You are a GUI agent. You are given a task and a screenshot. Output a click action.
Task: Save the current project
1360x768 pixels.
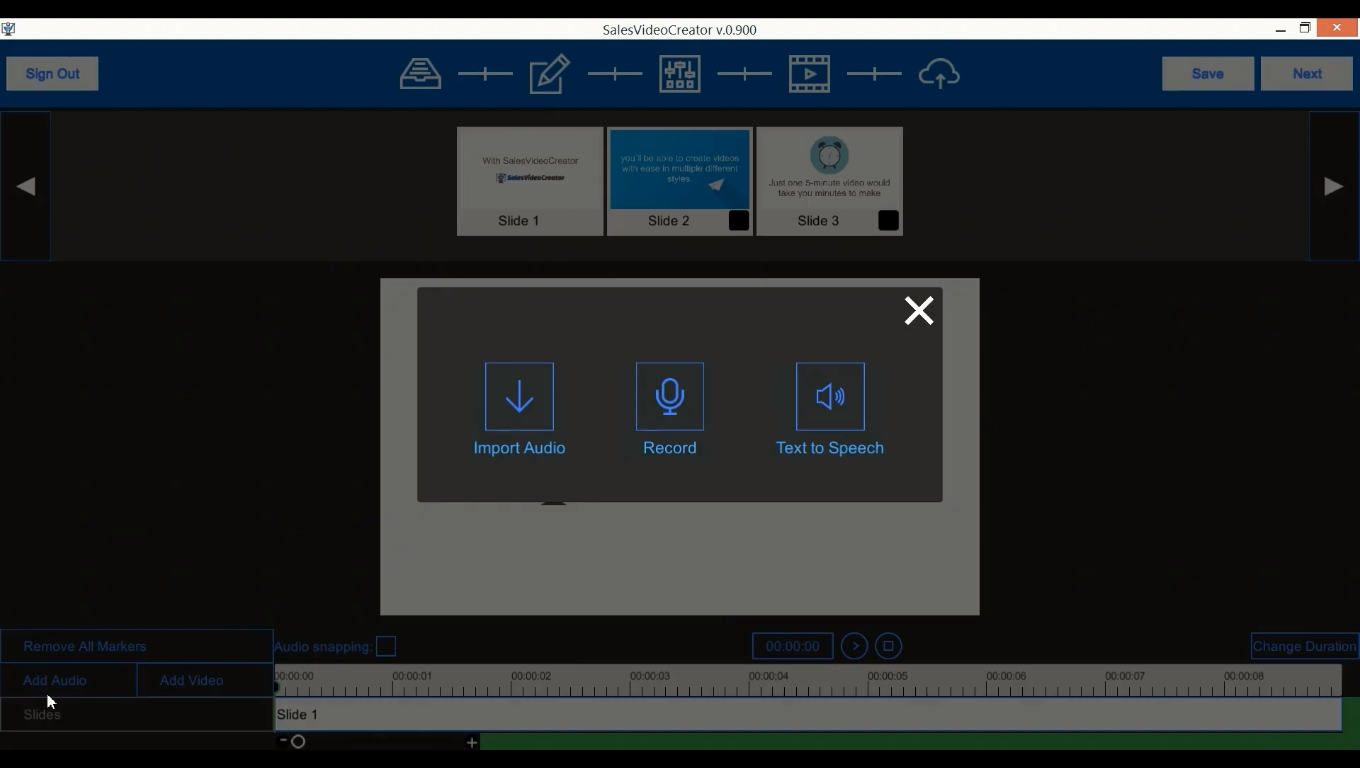pos(1207,73)
